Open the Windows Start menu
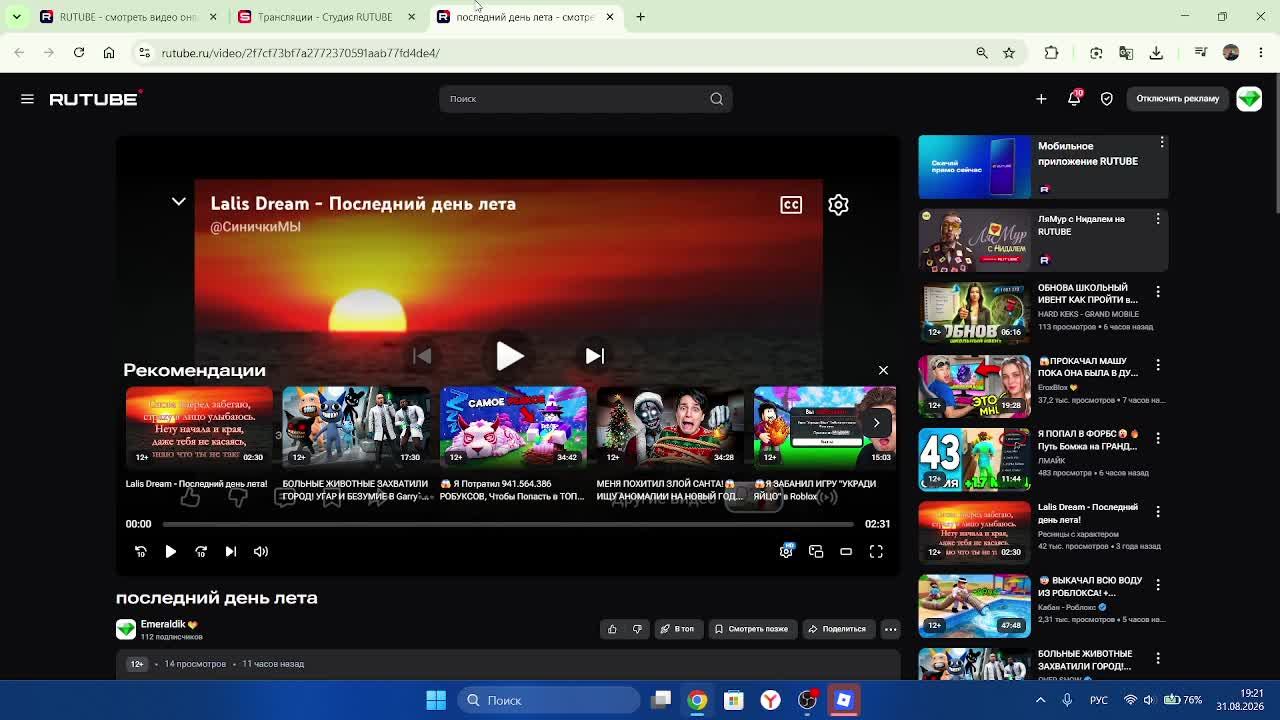The height and width of the screenshot is (720, 1280). pyautogui.click(x=436, y=700)
